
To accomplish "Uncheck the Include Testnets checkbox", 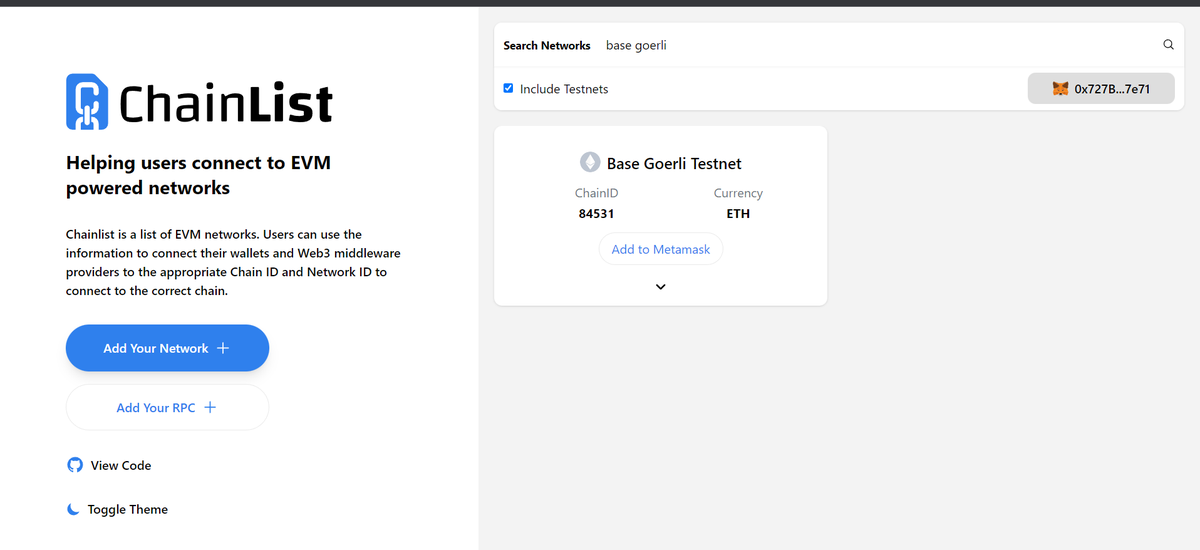I will coord(509,89).
